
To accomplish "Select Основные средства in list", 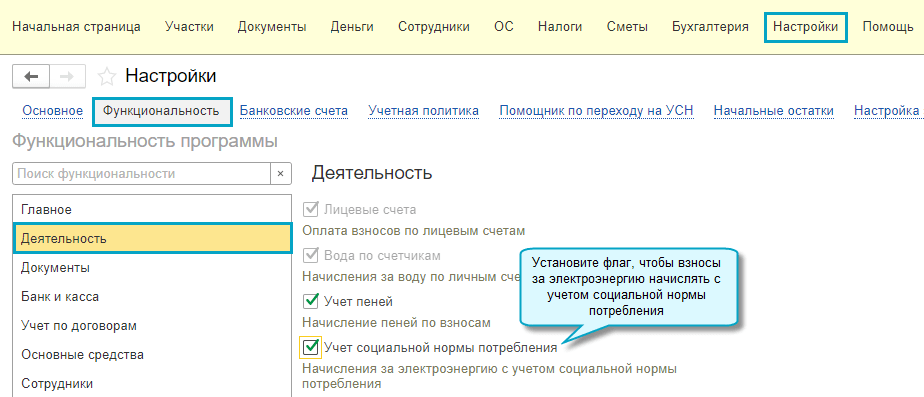I will (x=152, y=355).
